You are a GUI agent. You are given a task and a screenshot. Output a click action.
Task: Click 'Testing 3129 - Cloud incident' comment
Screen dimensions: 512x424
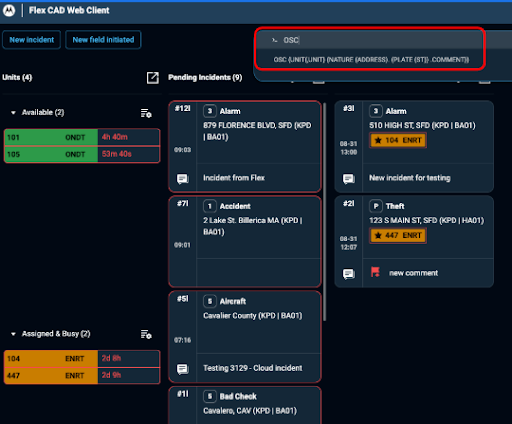[253, 368]
